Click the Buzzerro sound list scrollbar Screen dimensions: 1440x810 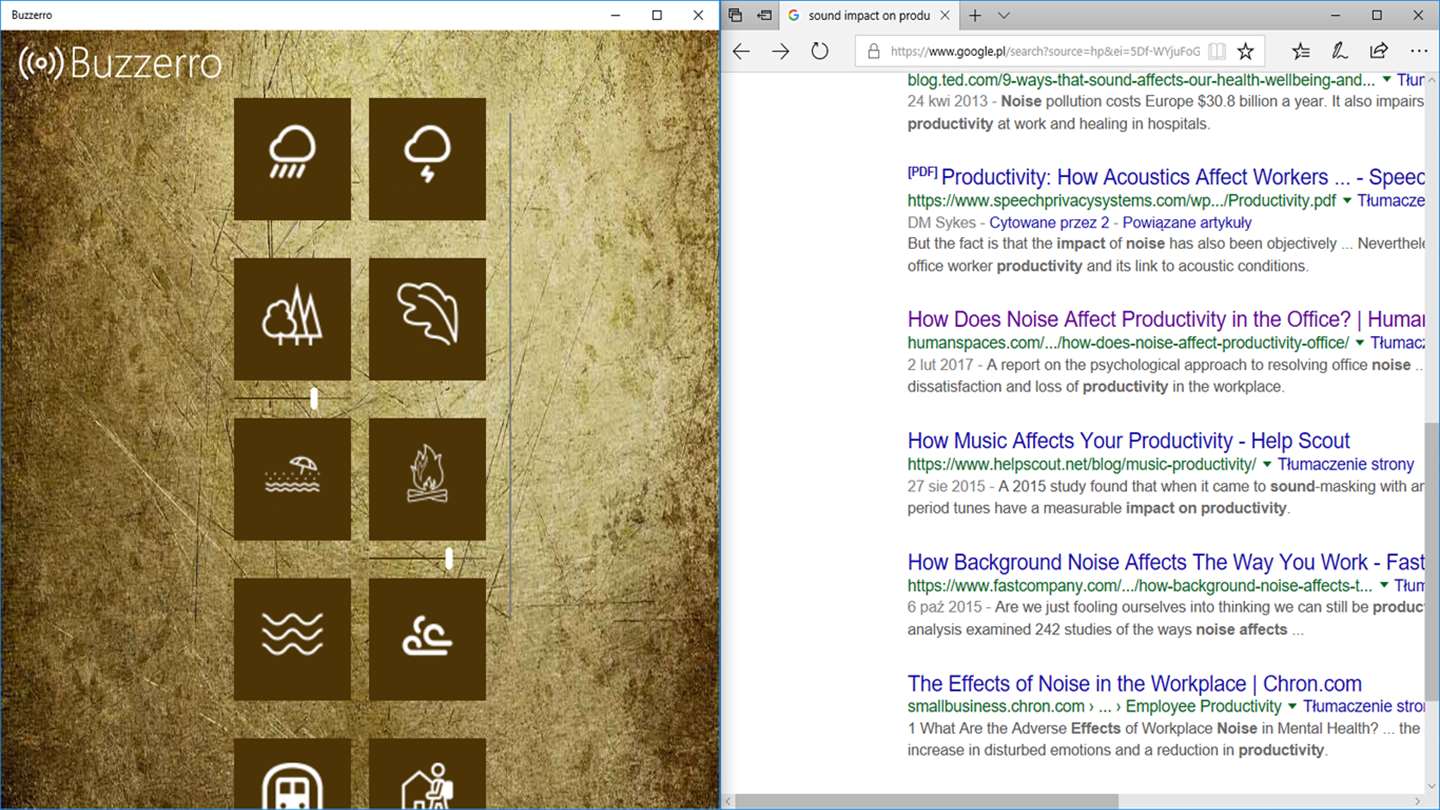point(510,365)
